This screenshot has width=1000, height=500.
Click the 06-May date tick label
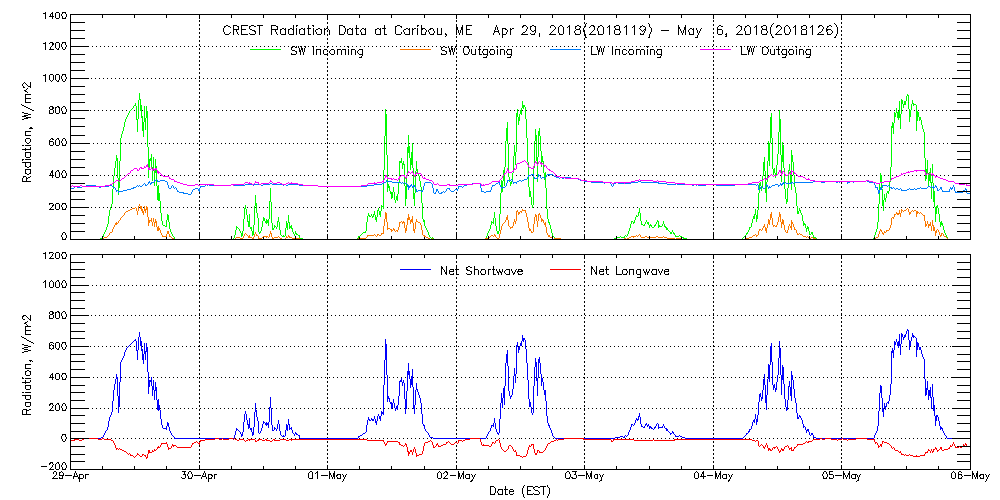pyautogui.click(x=968, y=477)
